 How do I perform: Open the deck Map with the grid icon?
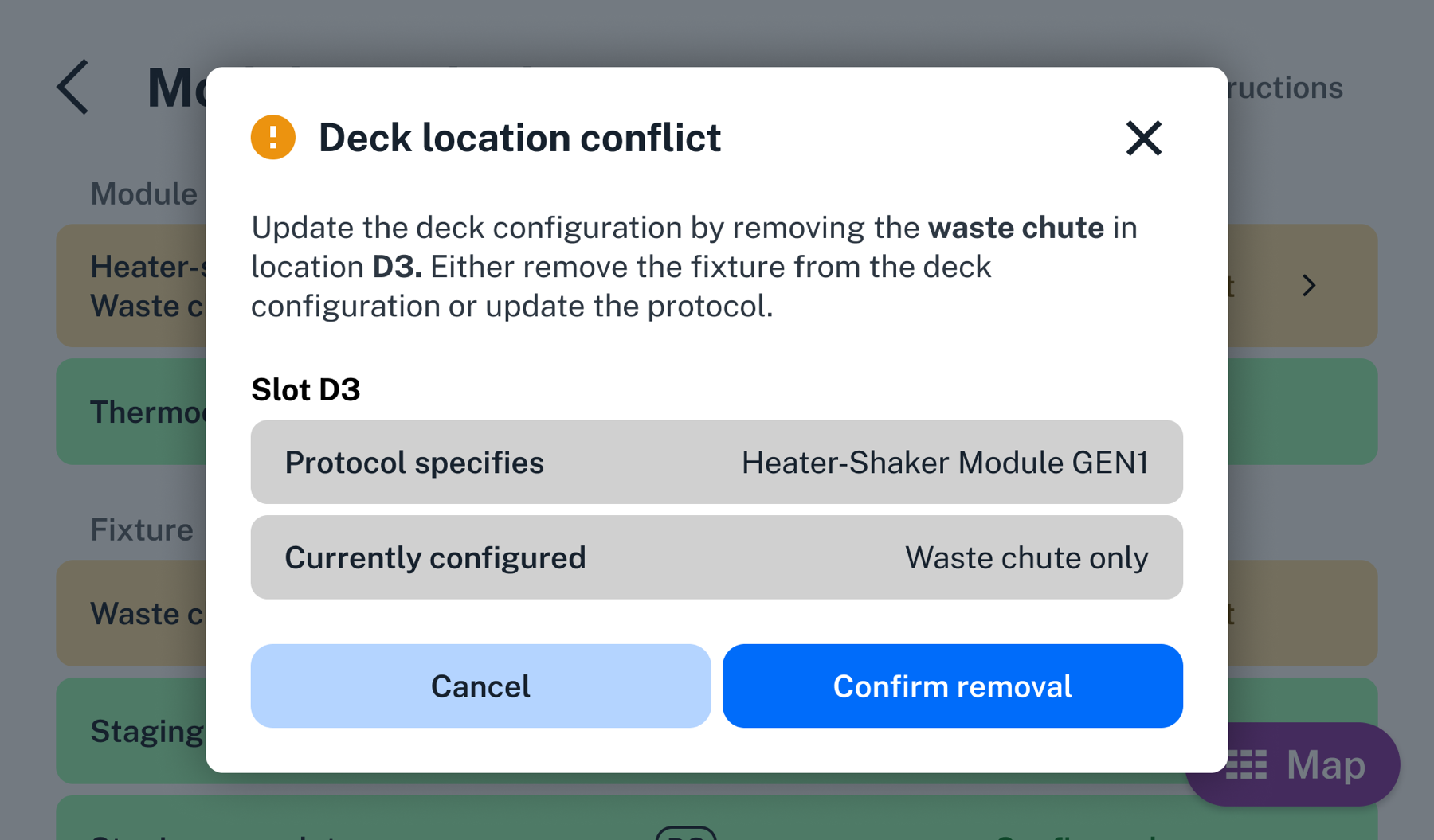(x=1245, y=765)
